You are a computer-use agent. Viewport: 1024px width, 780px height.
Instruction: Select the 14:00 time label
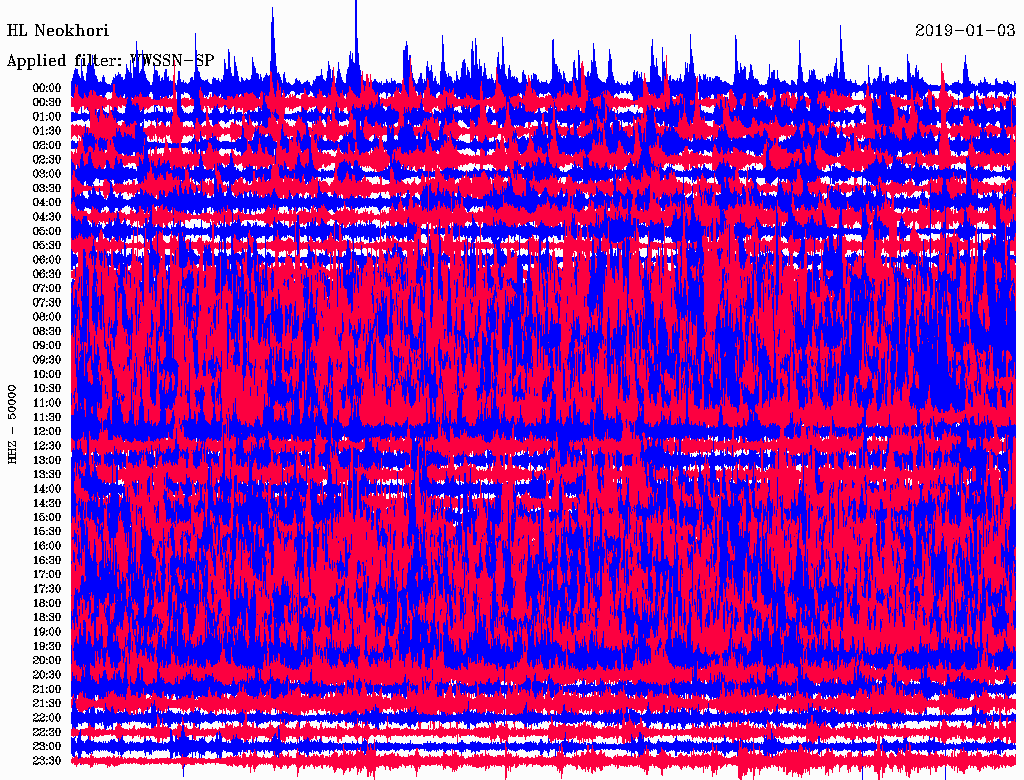tap(46, 489)
